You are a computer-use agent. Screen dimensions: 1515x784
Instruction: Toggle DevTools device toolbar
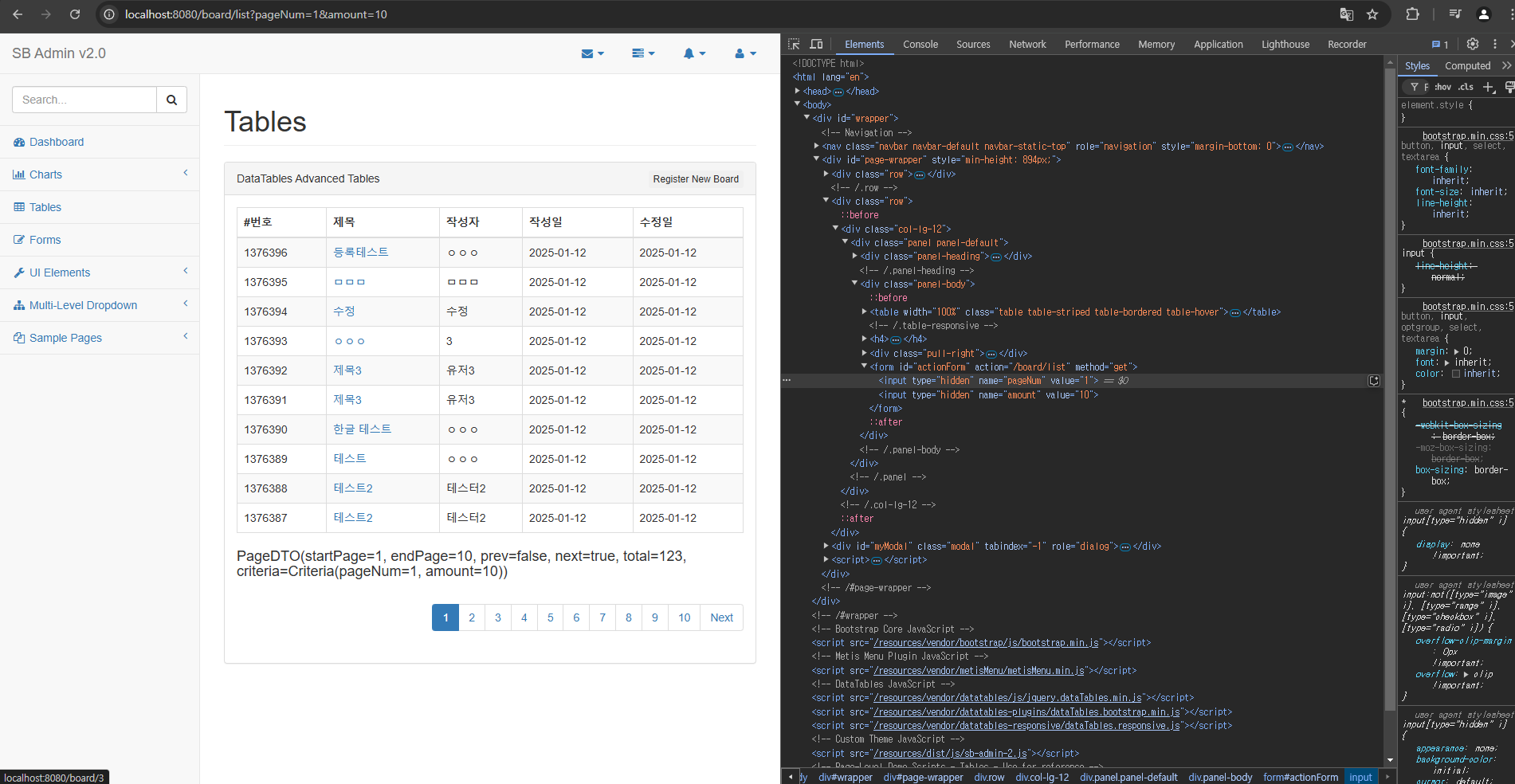(816, 45)
